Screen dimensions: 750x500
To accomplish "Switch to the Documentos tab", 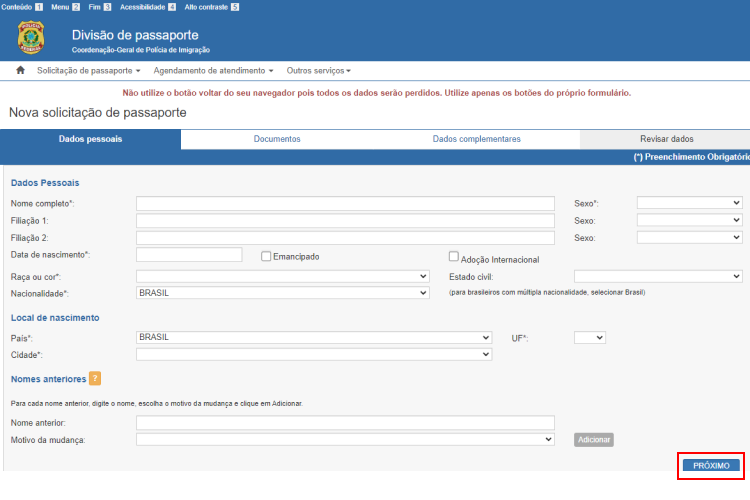I will (x=277, y=139).
